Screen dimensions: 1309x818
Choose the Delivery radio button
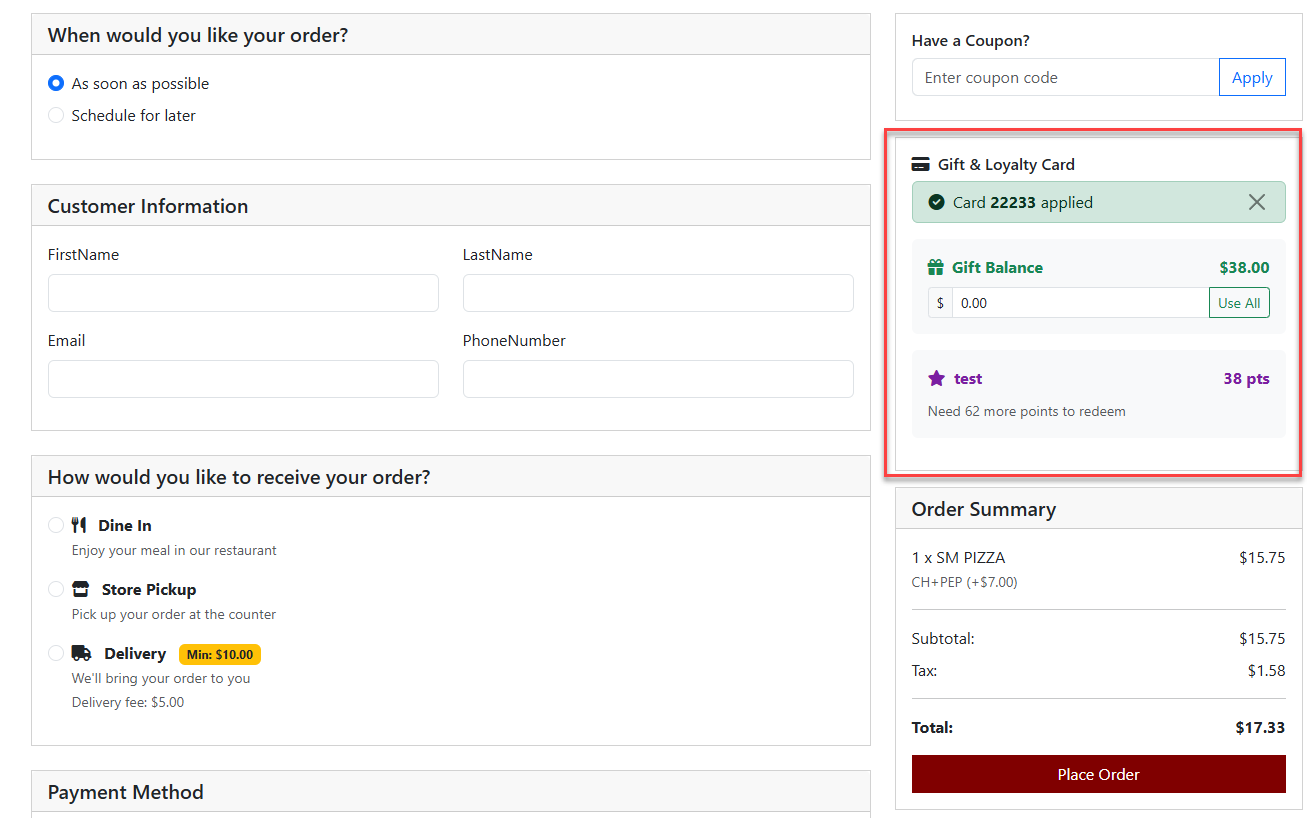56,653
